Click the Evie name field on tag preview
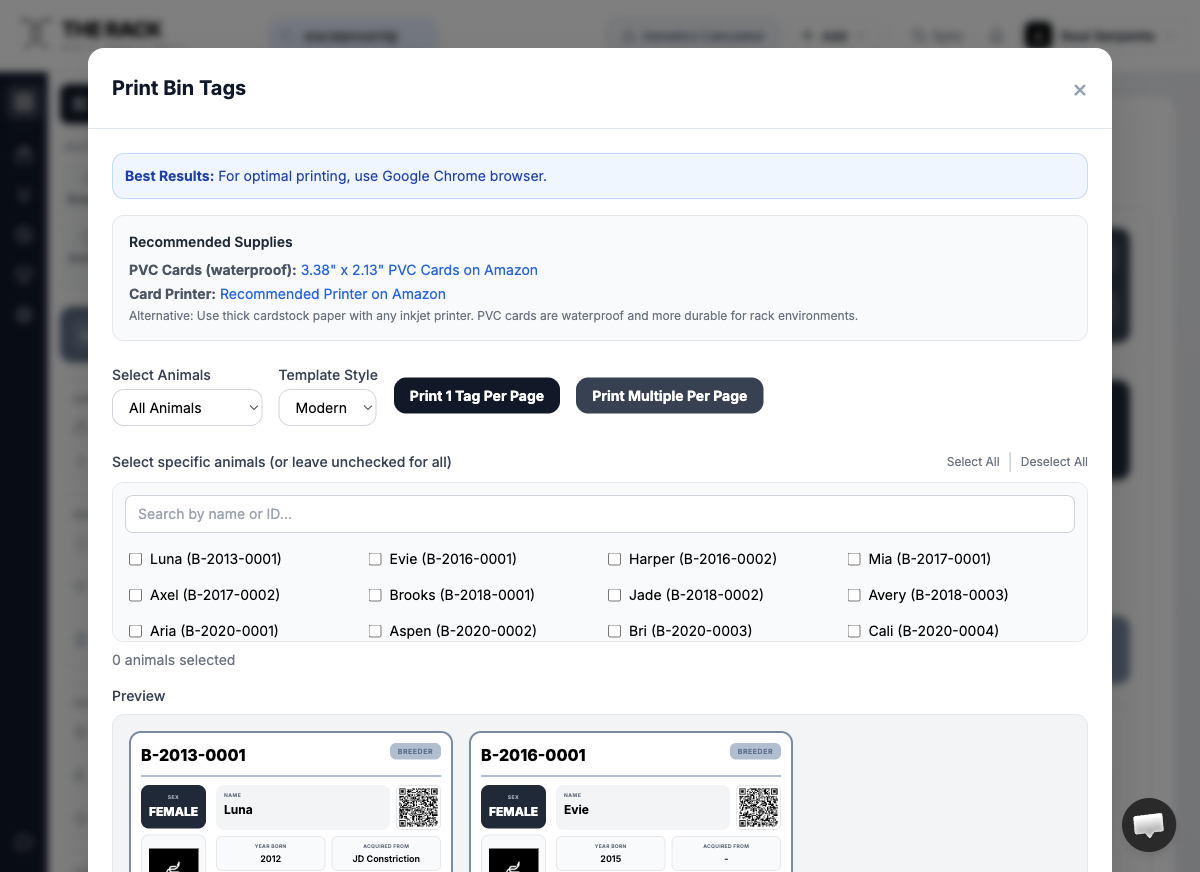Viewport: 1200px width, 872px height. click(x=643, y=807)
